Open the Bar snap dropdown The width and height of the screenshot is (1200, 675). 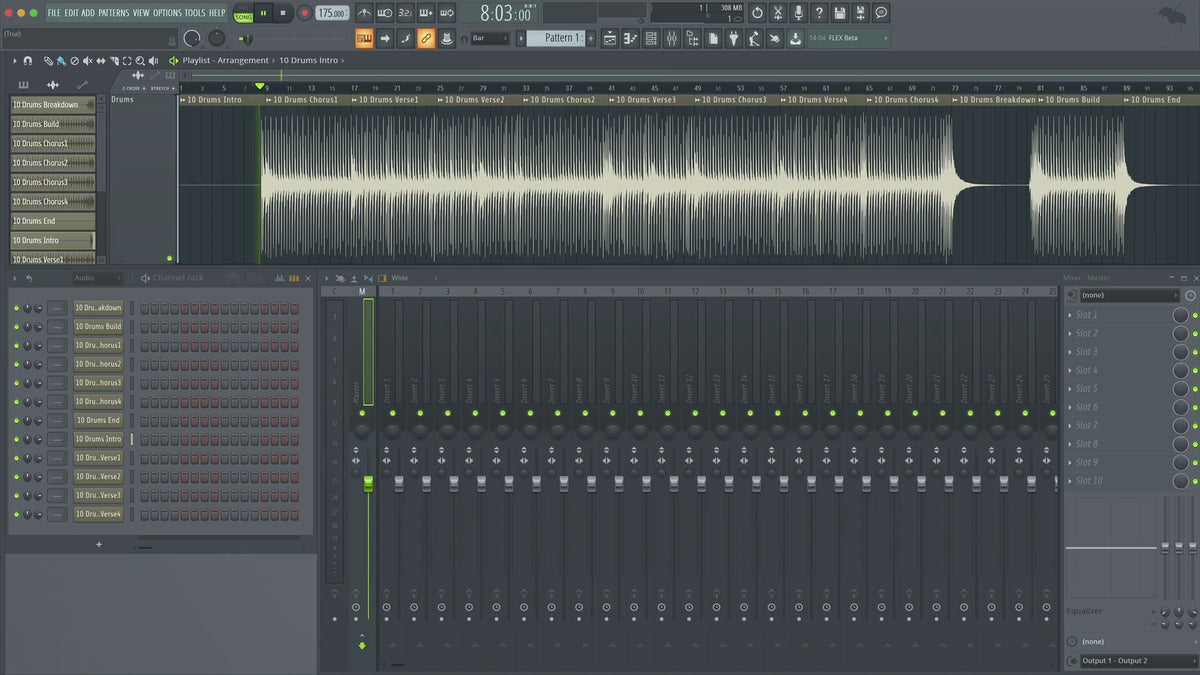point(491,38)
